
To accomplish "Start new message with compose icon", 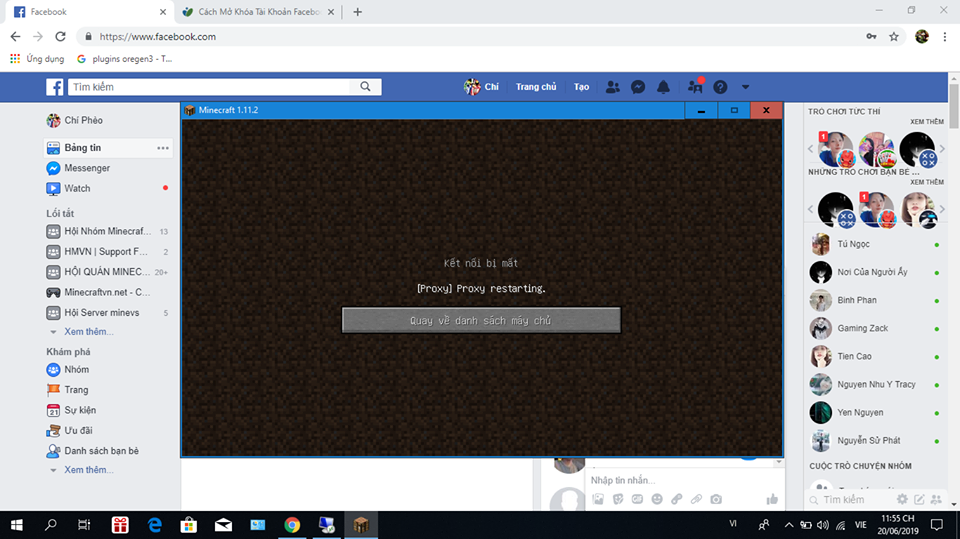I will [919, 500].
